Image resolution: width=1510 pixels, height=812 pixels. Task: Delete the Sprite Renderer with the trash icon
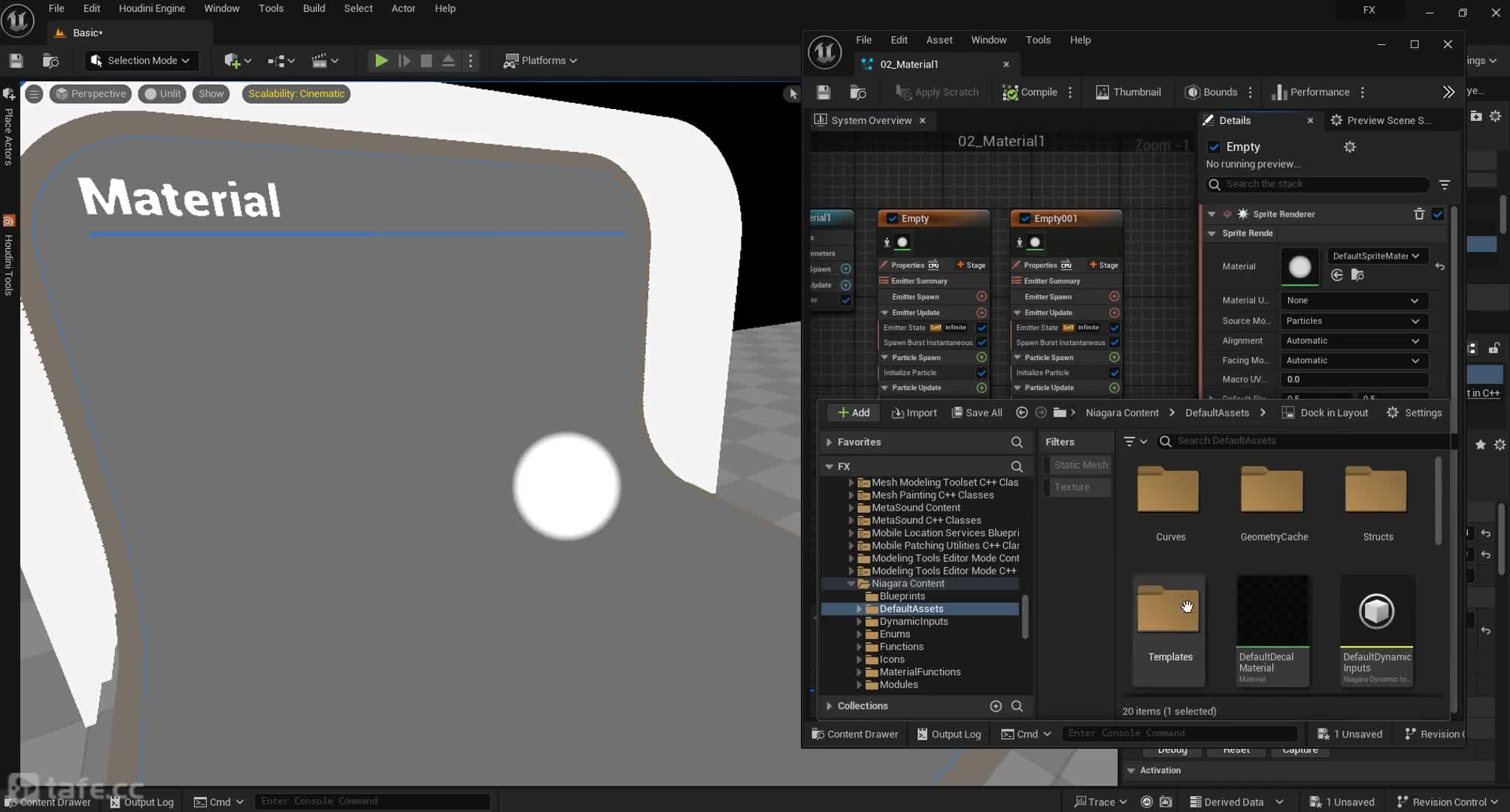point(1419,214)
